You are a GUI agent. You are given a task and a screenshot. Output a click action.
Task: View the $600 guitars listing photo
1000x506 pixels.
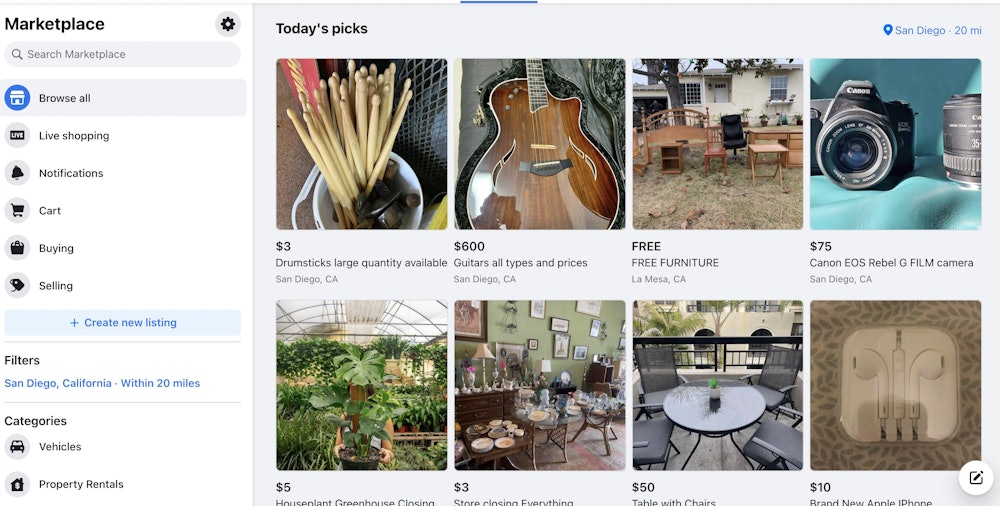[x=539, y=144]
